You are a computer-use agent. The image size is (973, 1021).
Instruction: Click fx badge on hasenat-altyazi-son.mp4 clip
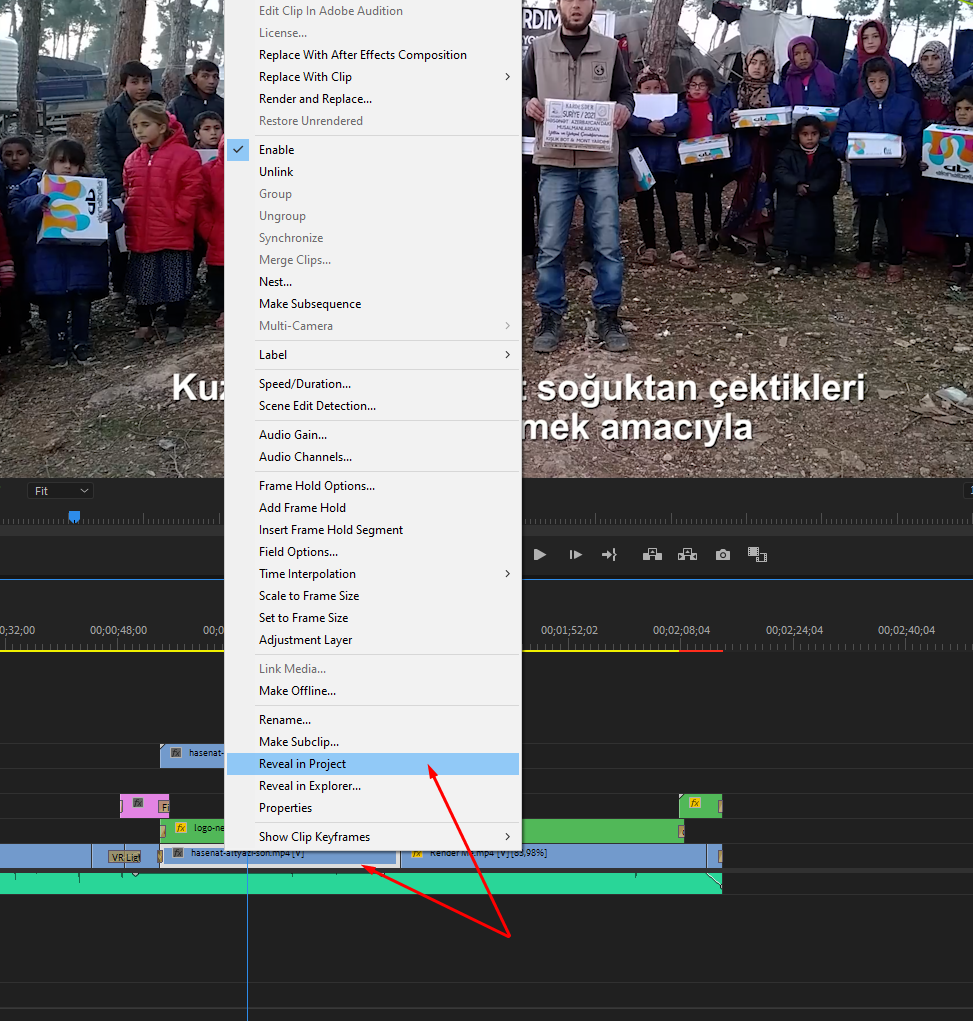[178, 852]
